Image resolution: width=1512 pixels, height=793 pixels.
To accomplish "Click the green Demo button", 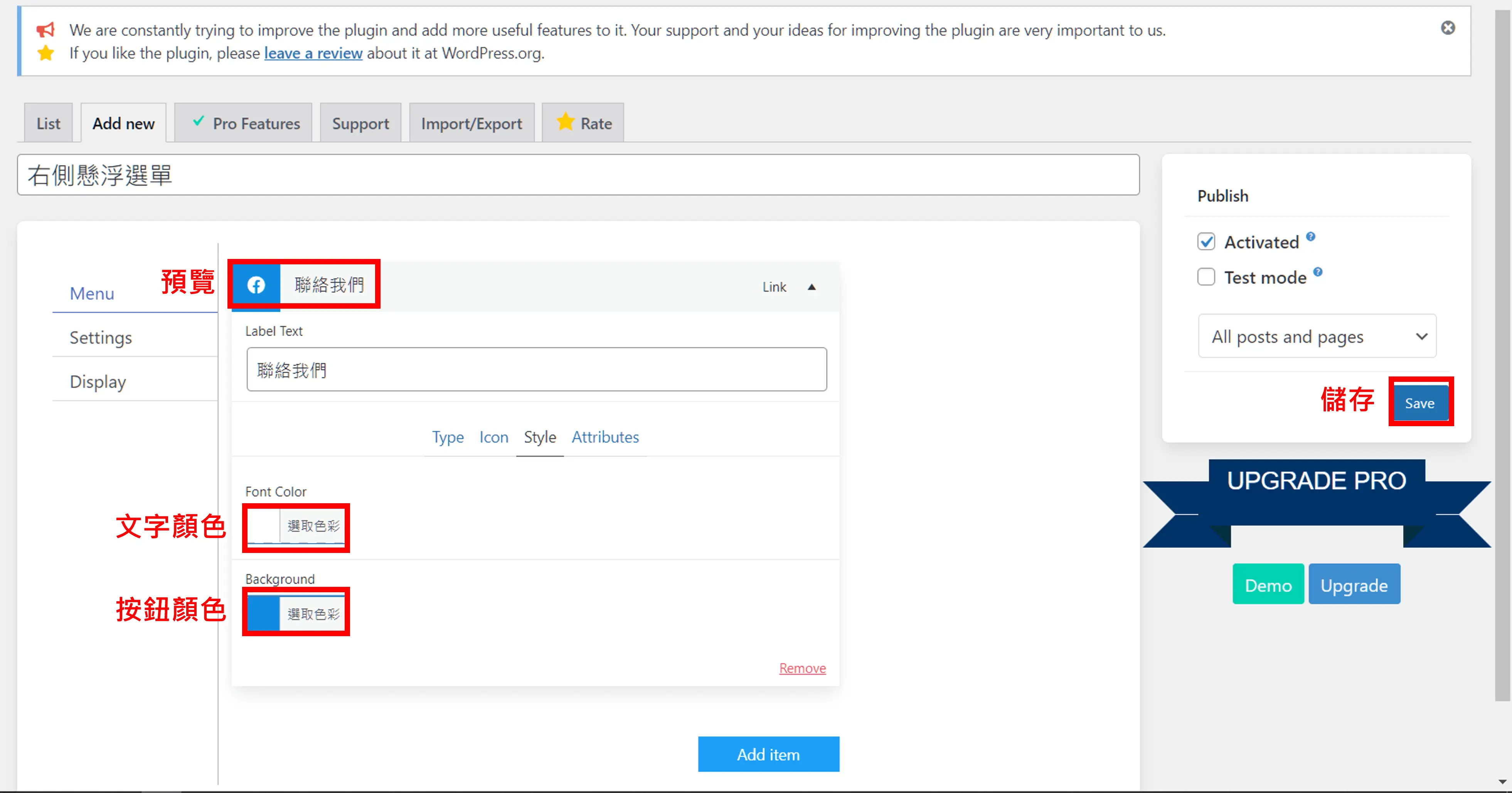I will click(x=1268, y=584).
